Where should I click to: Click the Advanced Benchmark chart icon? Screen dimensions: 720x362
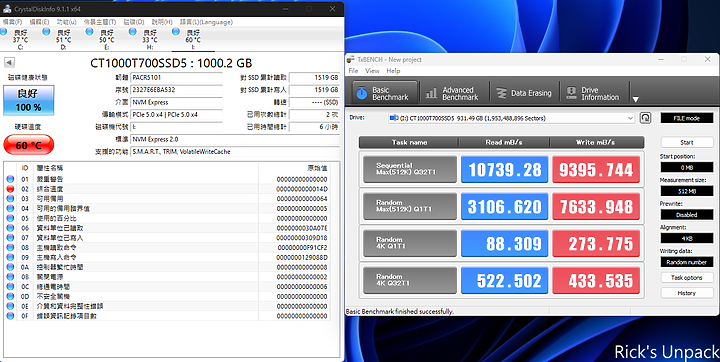click(x=431, y=93)
